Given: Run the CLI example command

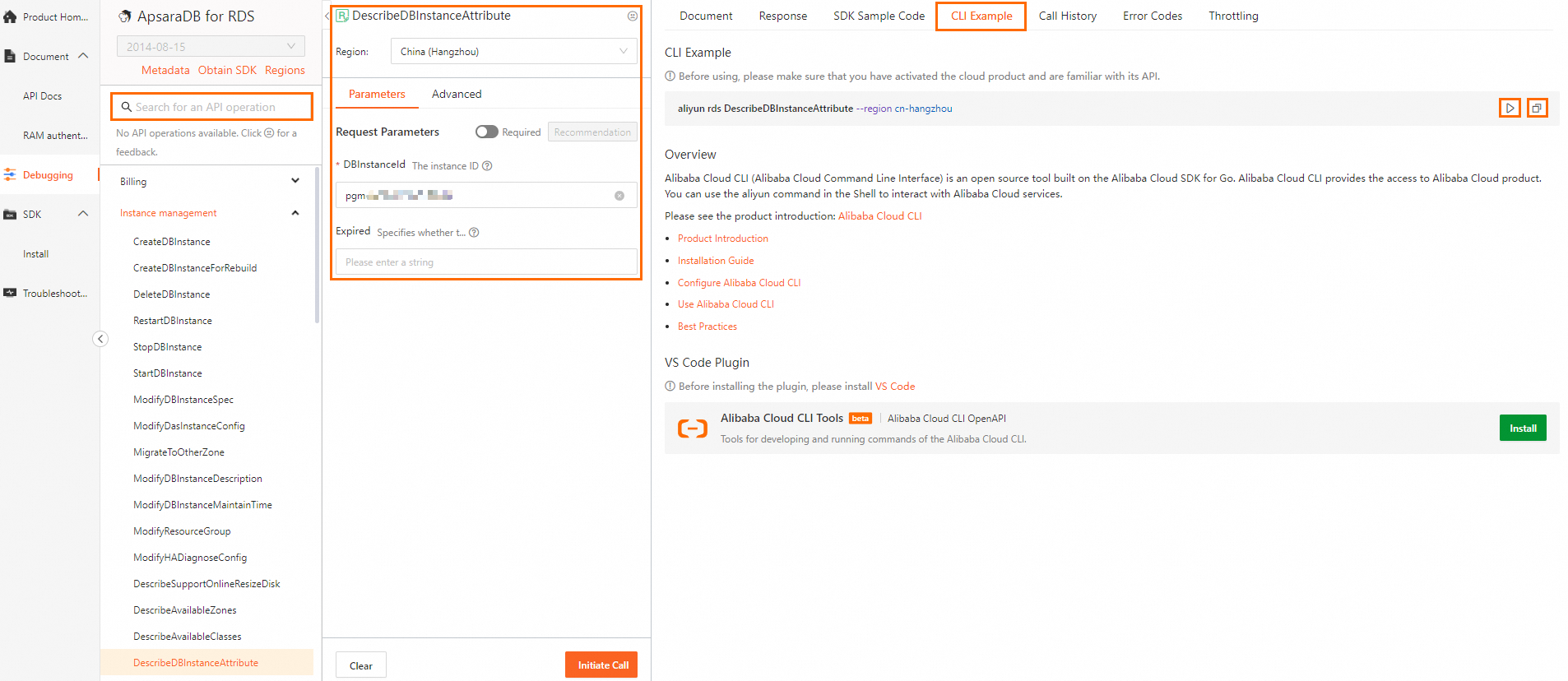Looking at the screenshot, I should click(1510, 108).
